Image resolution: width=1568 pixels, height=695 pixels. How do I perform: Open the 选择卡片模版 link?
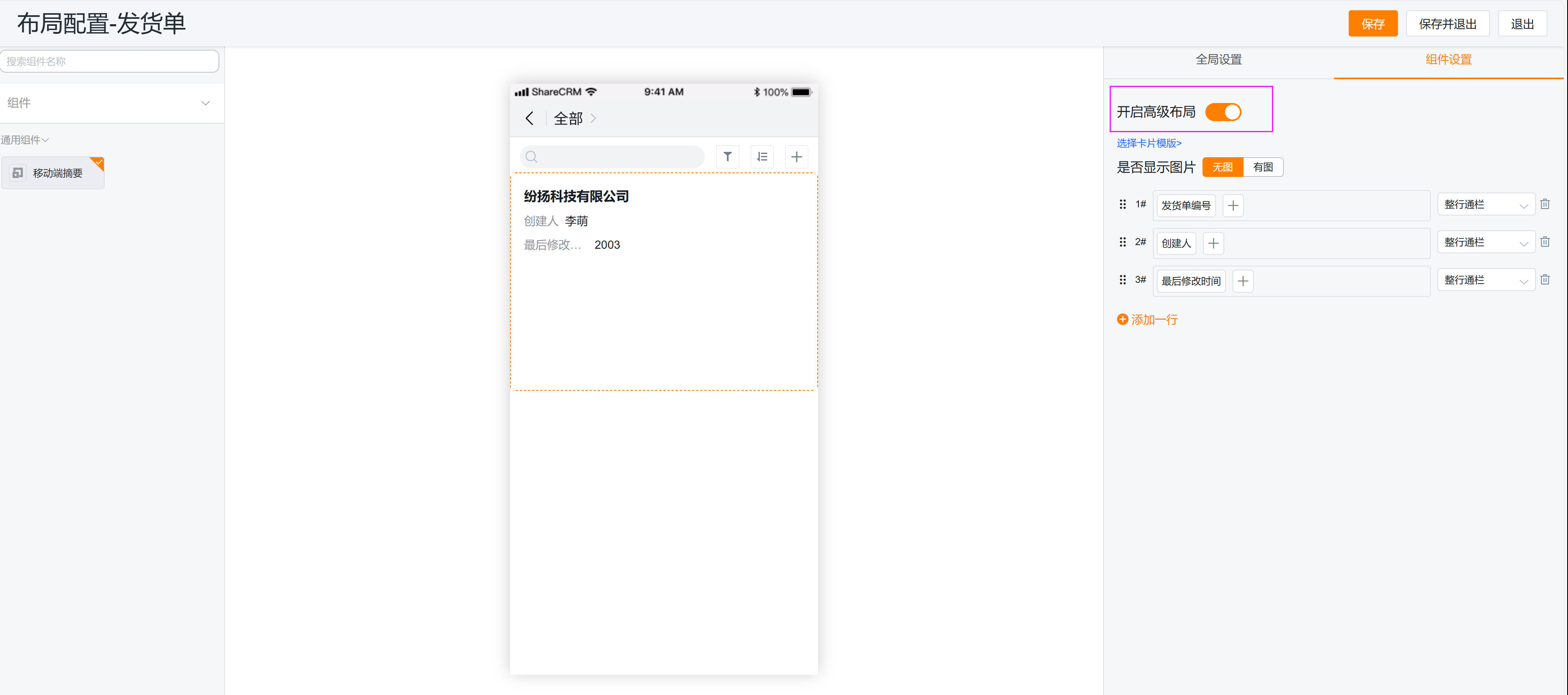pos(1149,143)
